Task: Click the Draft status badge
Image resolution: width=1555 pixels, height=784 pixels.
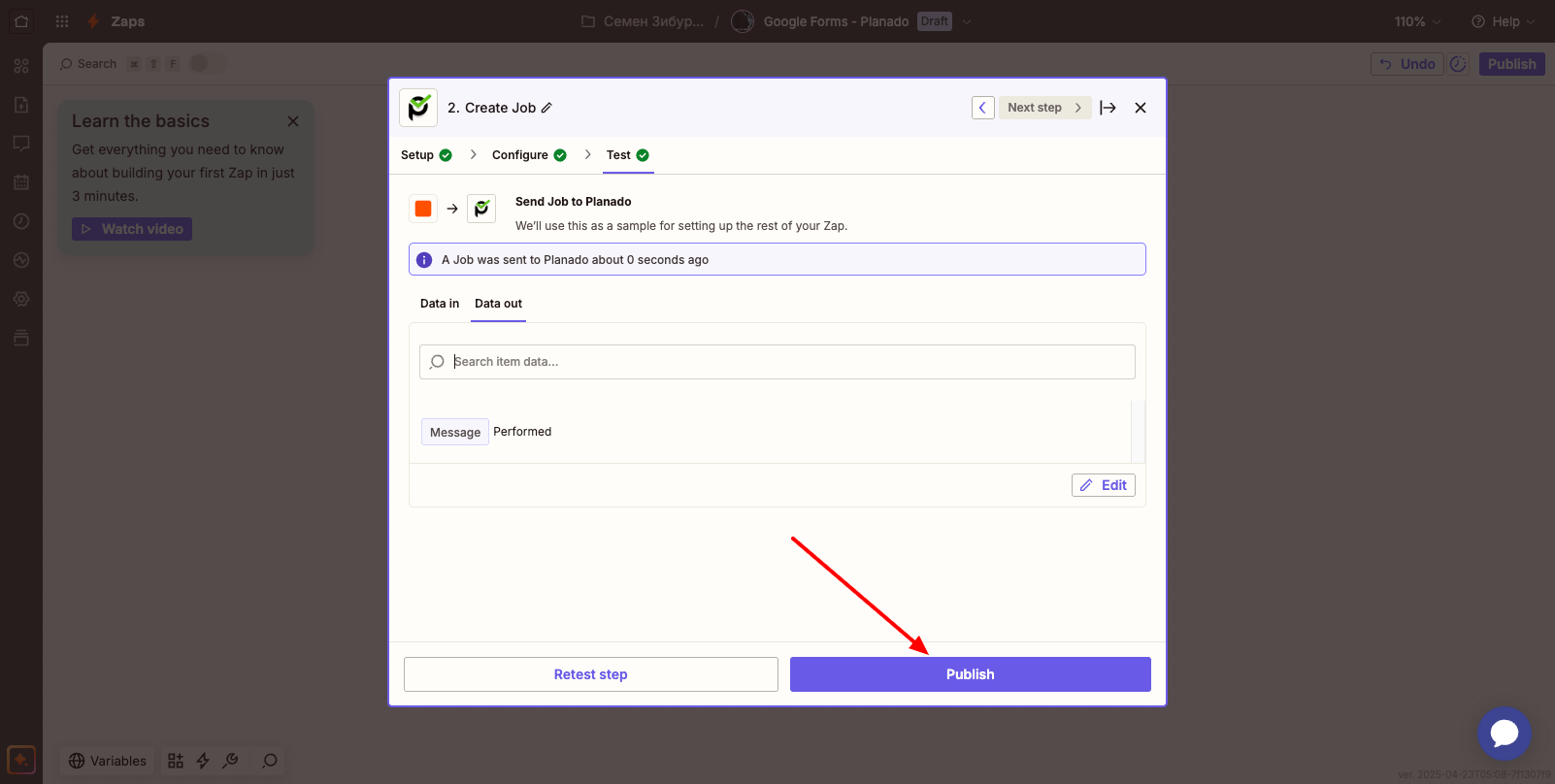Action: 935,21
